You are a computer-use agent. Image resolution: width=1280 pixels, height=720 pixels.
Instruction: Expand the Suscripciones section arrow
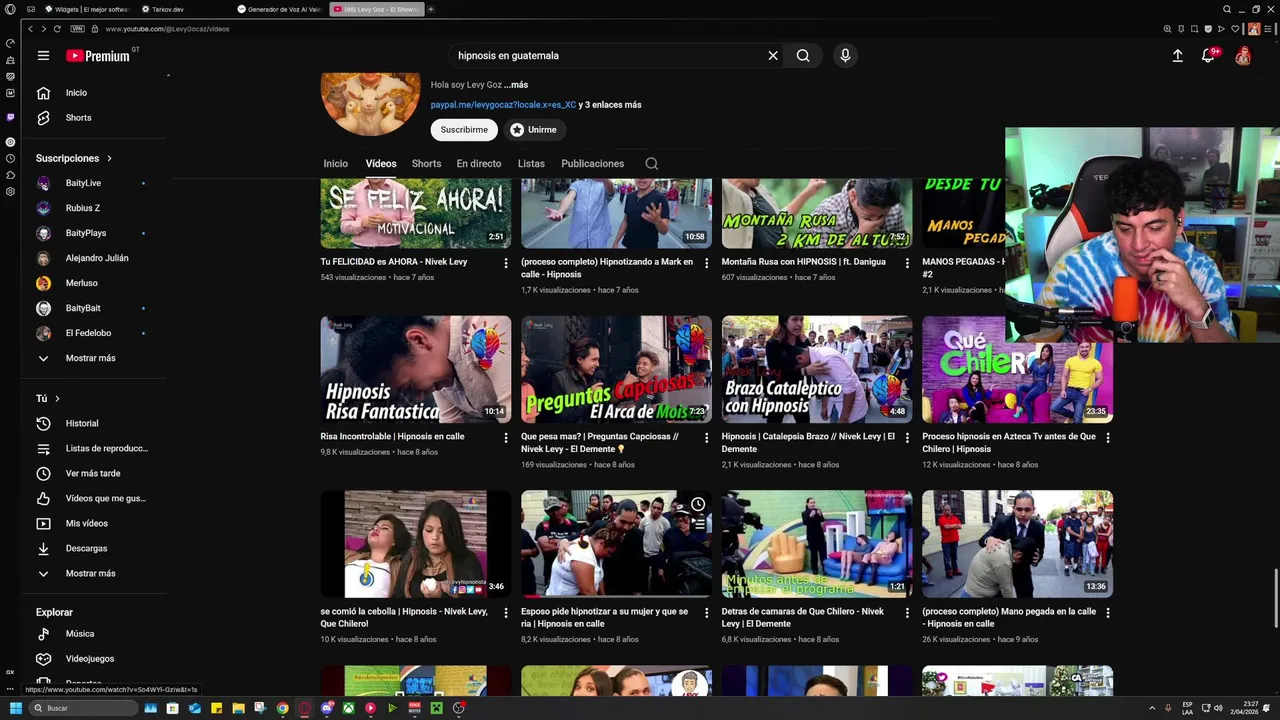coord(109,159)
